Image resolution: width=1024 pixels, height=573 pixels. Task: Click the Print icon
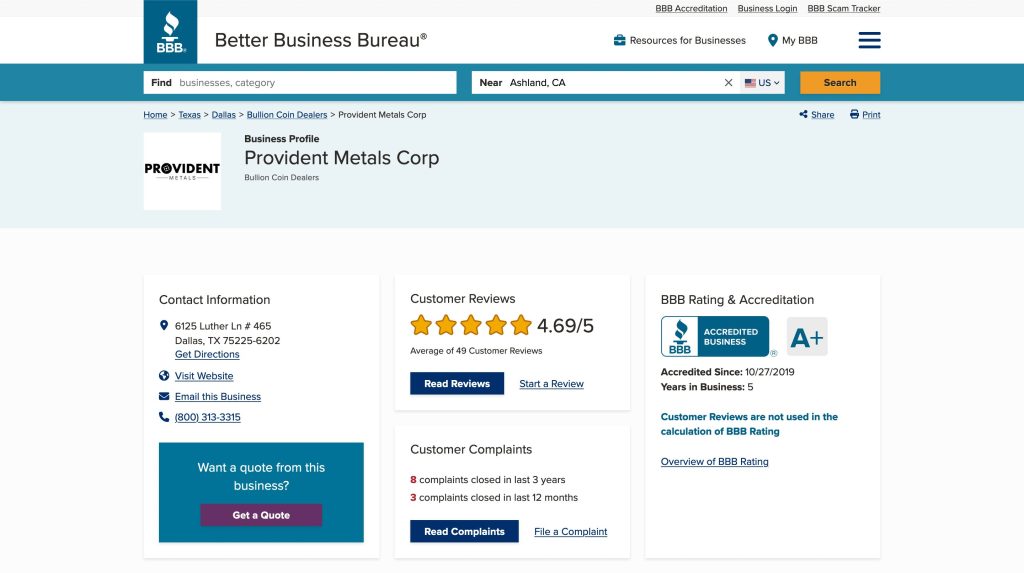pos(855,115)
